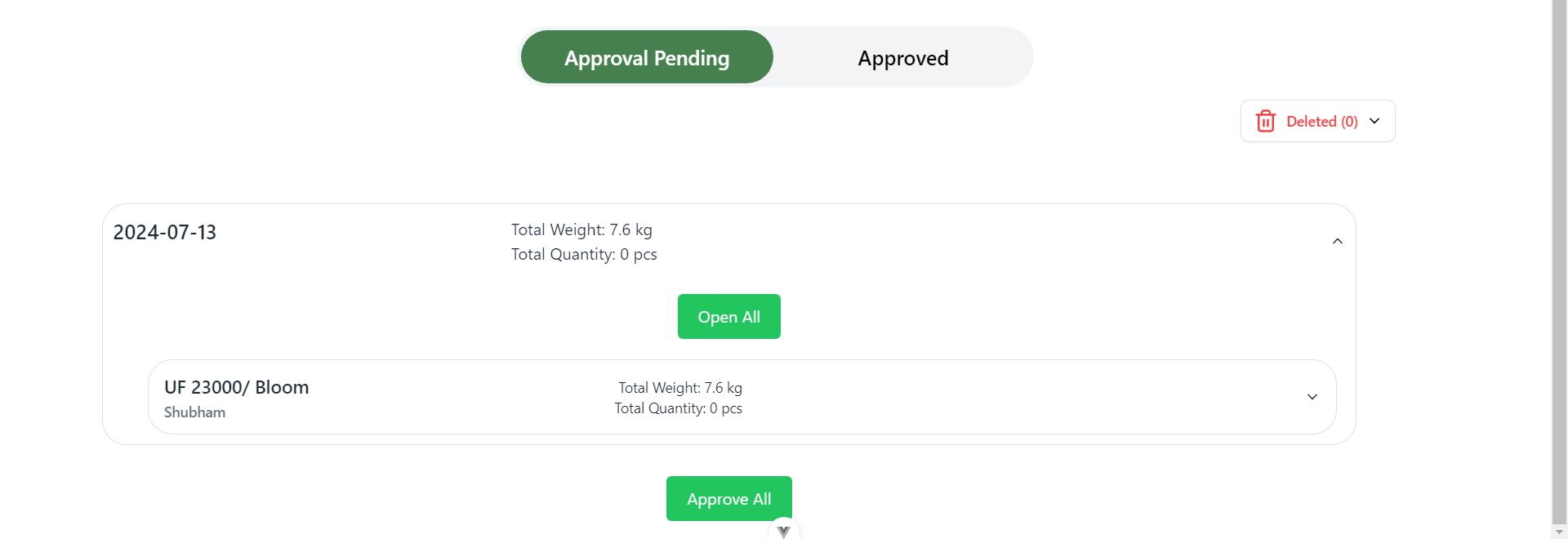This screenshot has height=539, width=1568.
Task: Click the Shubham name under Bloom
Action: pos(194,412)
